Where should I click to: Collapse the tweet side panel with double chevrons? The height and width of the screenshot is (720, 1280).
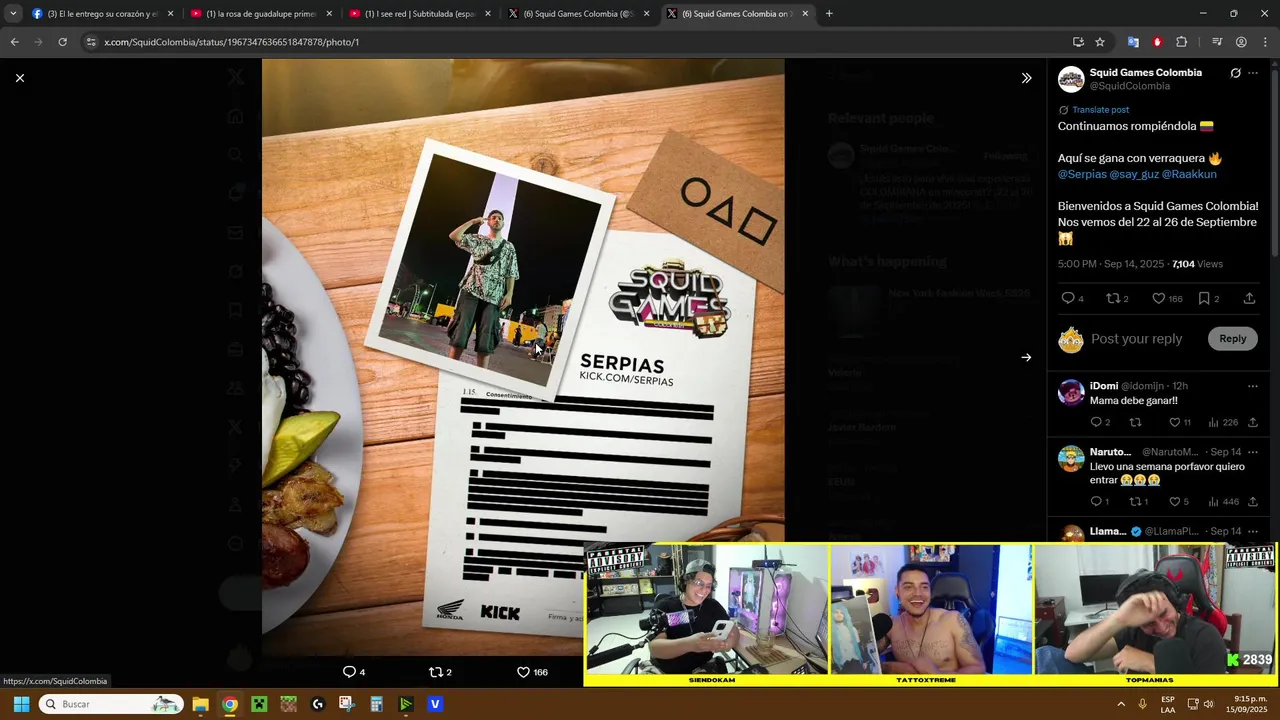1026,78
